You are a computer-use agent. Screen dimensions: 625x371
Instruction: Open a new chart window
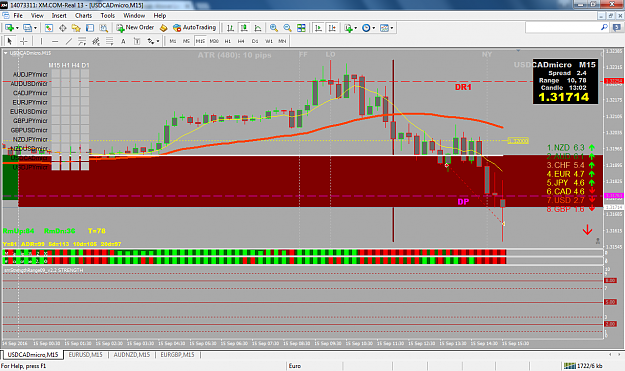[x=9, y=28]
